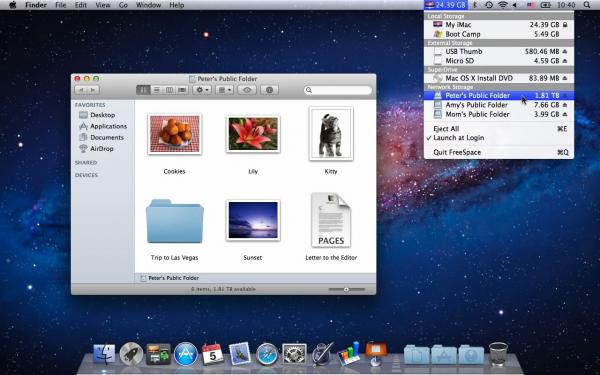Eject the USB Thumb drive

point(565,51)
